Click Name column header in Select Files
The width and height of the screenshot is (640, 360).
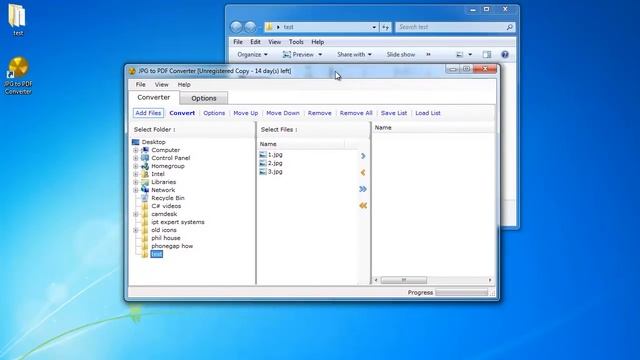tap(302, 144)
